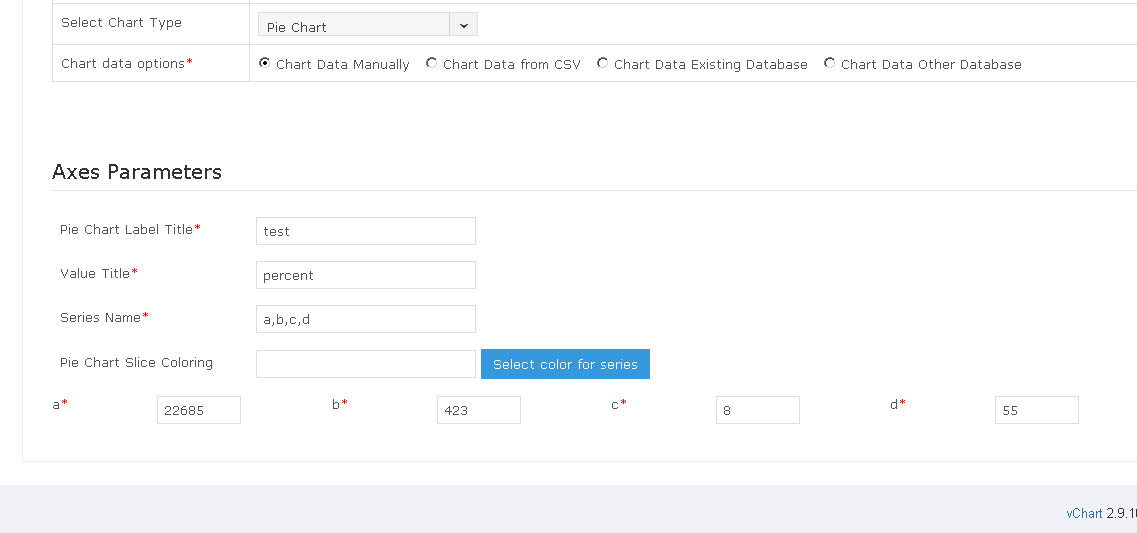Screen dimensions: 1137x533
Task: Edit the value field for series b
Action: [478, 410]
